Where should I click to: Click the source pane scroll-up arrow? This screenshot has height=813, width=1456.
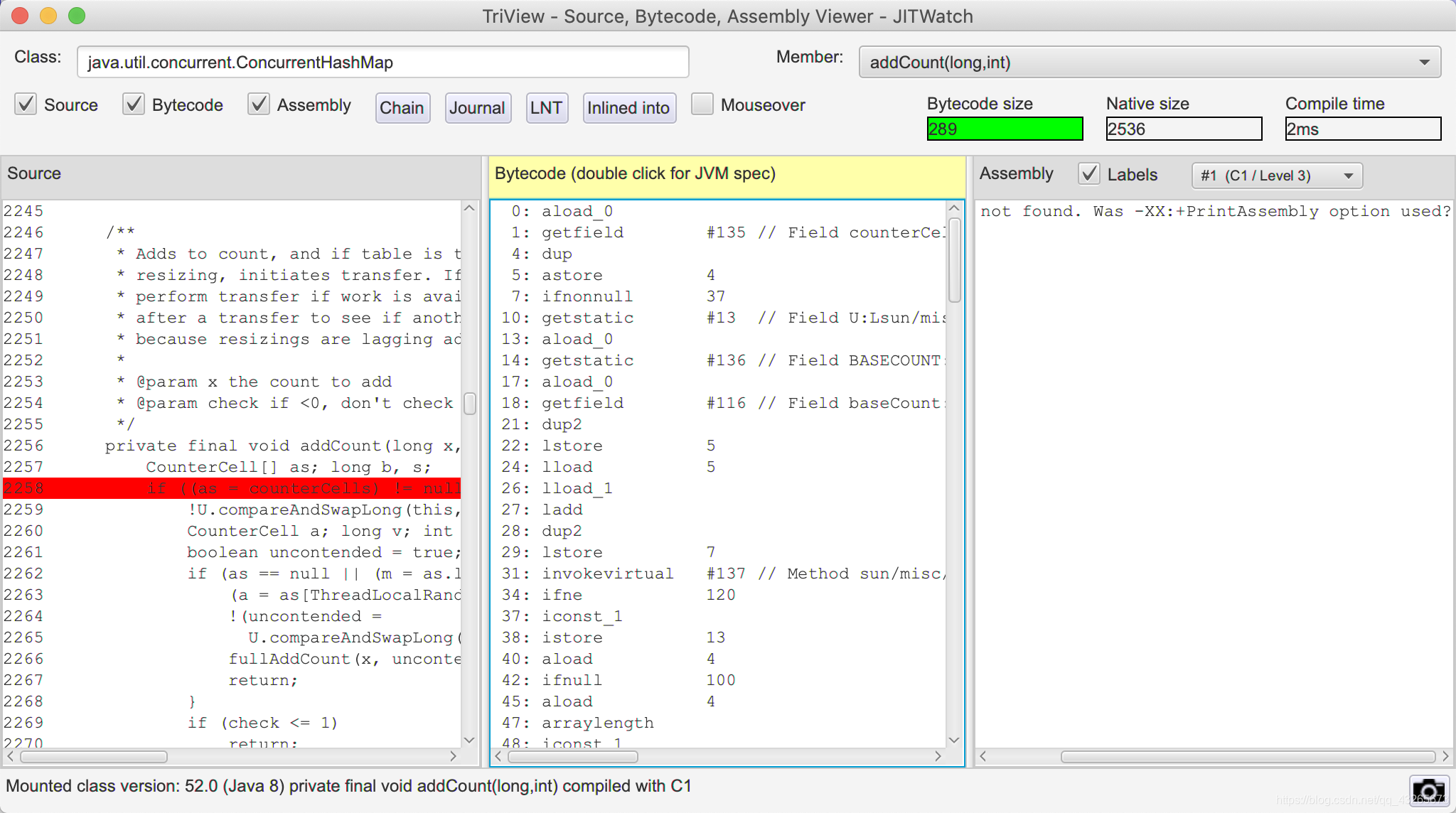(x=469, y=208)
